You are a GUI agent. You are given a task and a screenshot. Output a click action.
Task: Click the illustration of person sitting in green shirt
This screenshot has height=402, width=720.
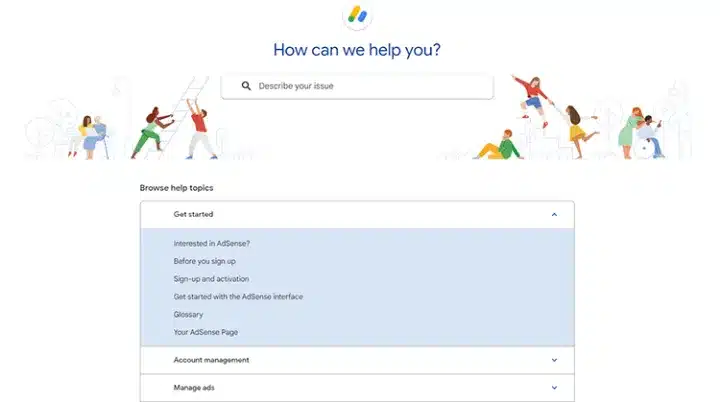[498, 146]
